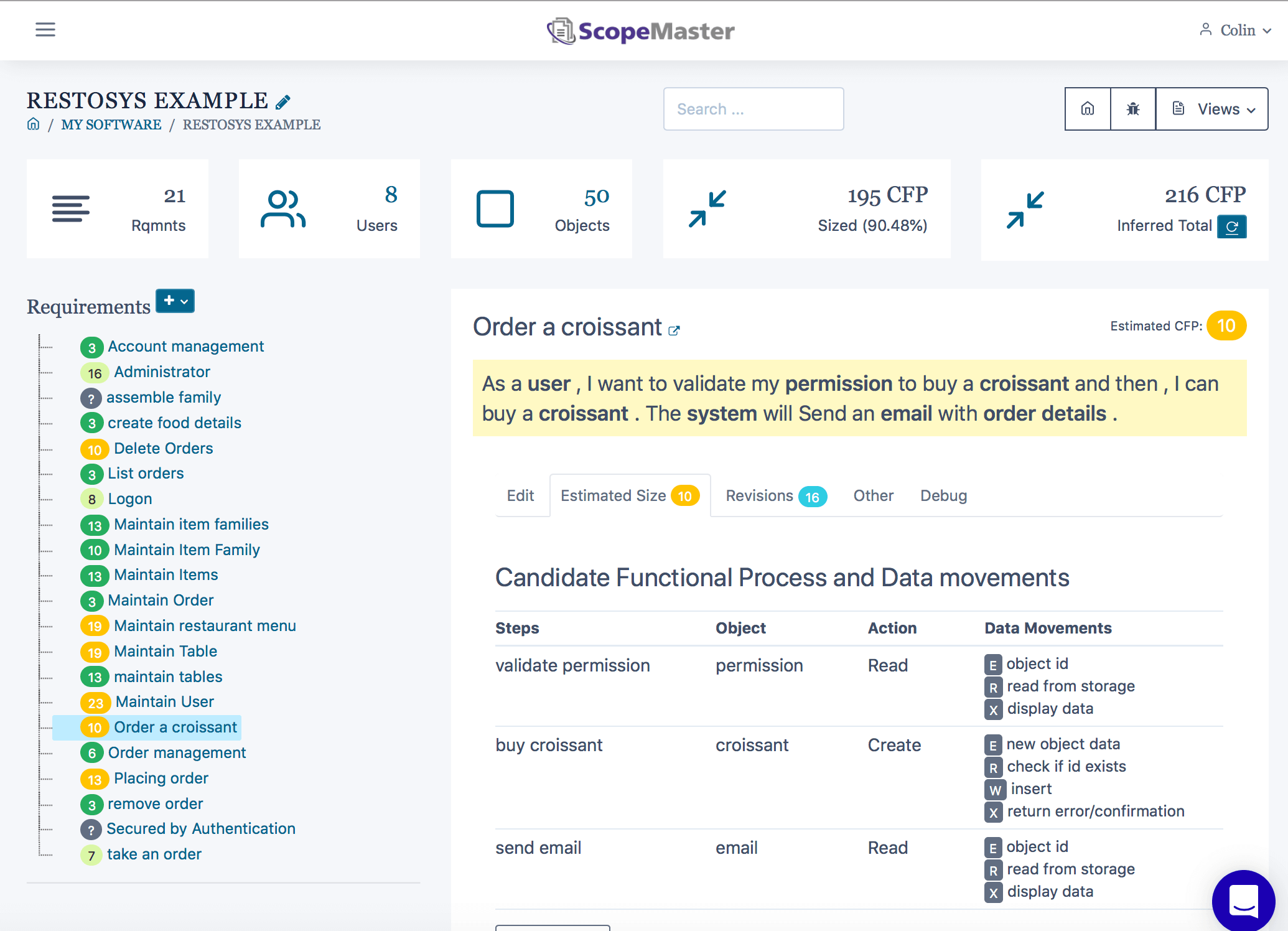Open the add requirement plus dropdown

coord(175,301)
